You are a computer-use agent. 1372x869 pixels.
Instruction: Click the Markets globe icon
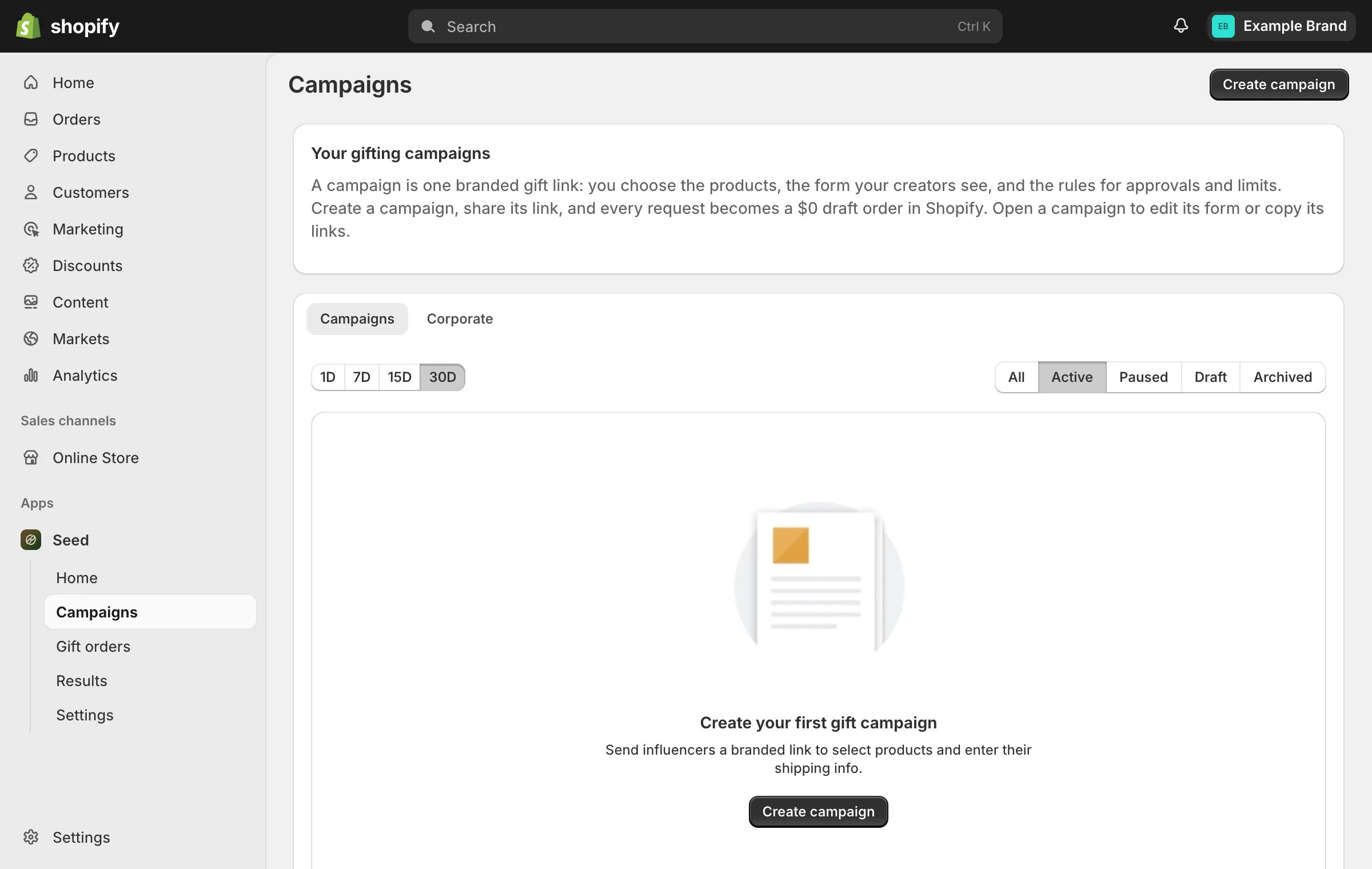31,338
